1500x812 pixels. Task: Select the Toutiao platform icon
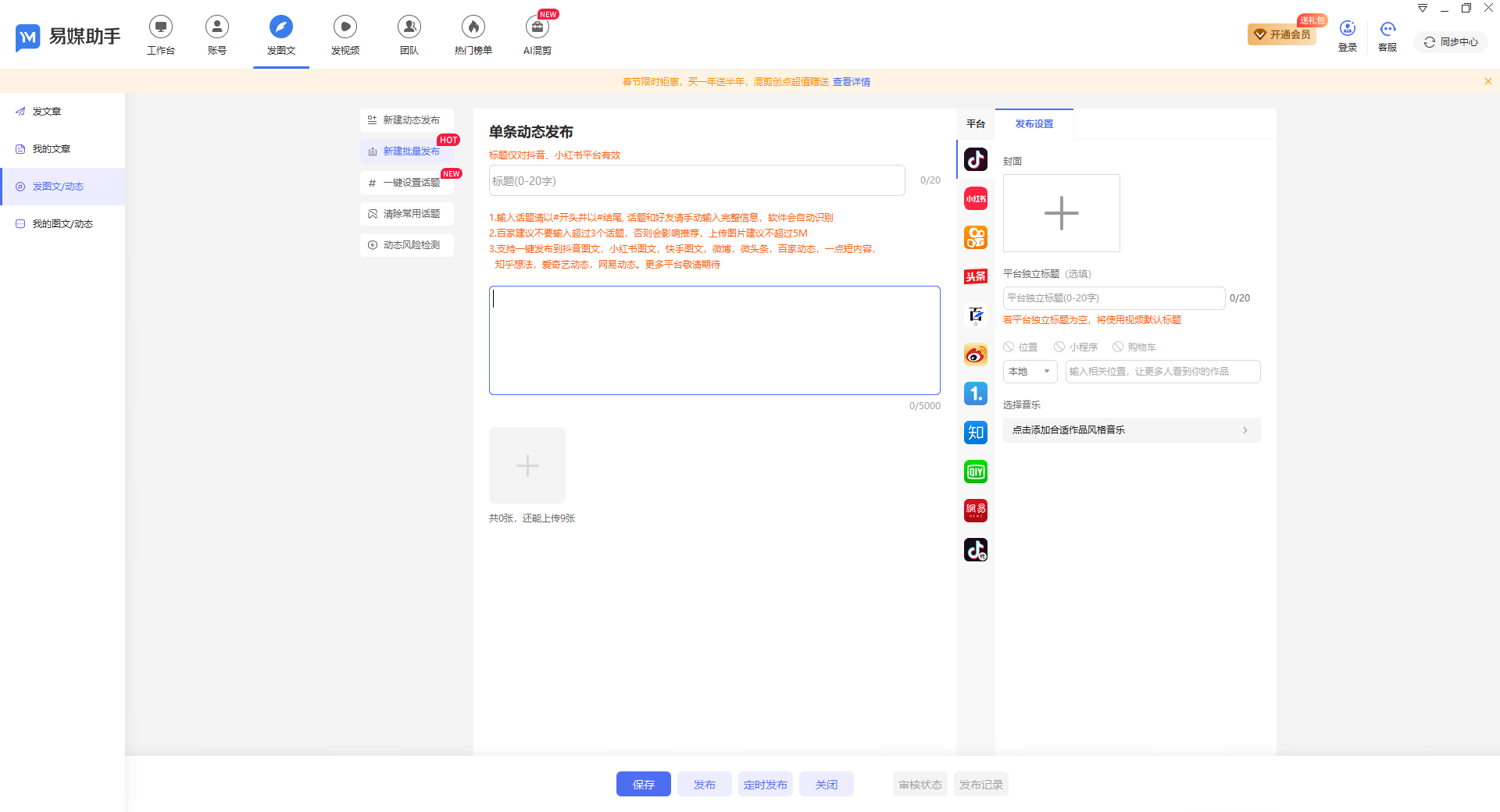coord(975,276)
